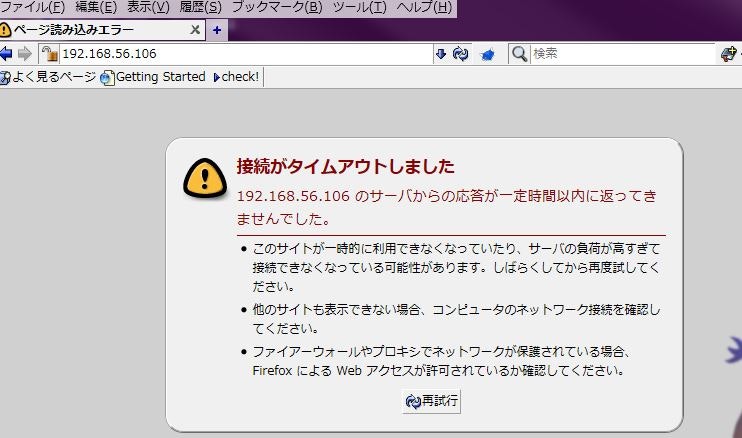The image size is (742, 438).
Task: Close the ページ読み込みエラー tab
Action: click(195, 30)
